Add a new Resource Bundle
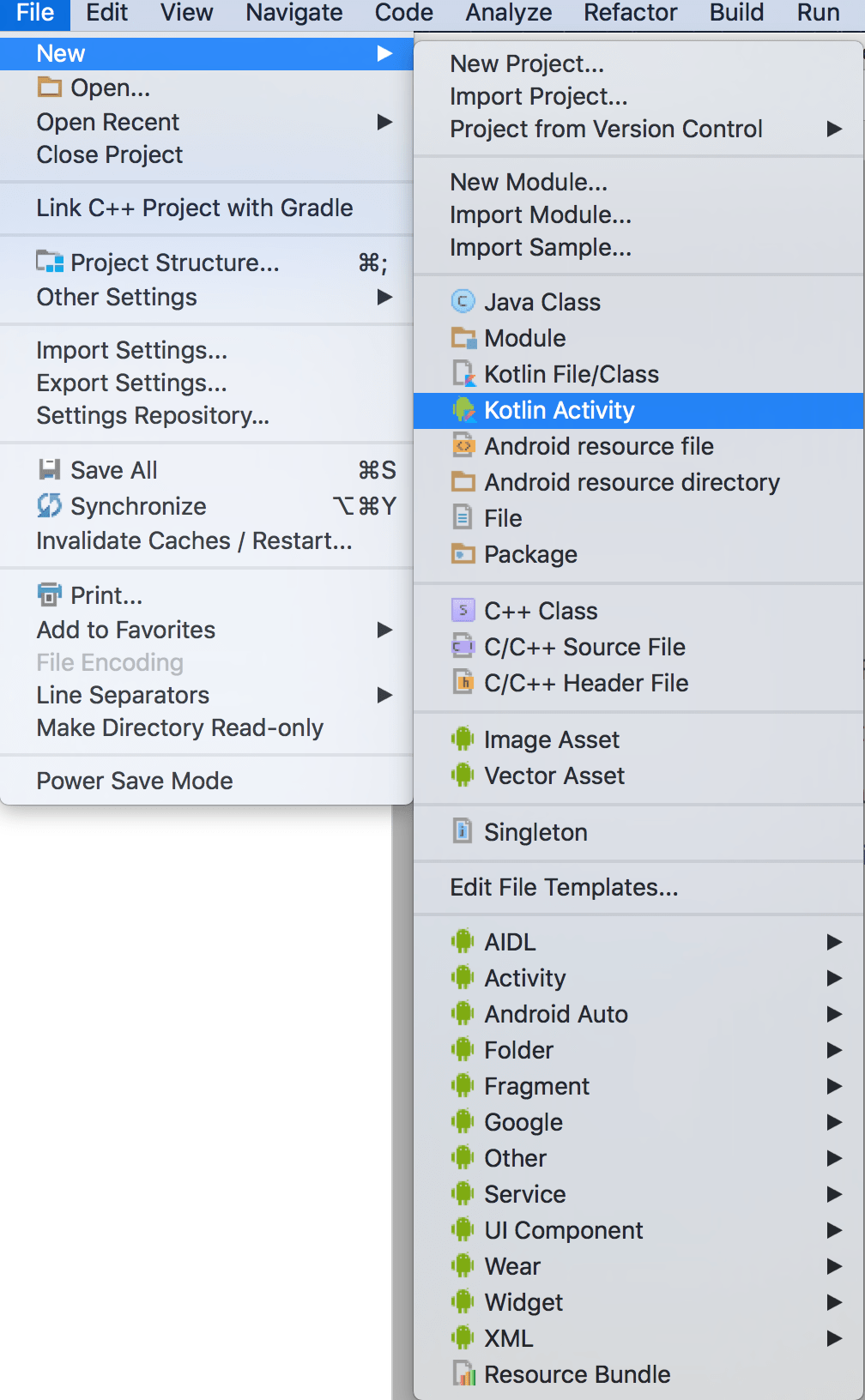This screenshot has width=865, height=1400. [577, 1374]
